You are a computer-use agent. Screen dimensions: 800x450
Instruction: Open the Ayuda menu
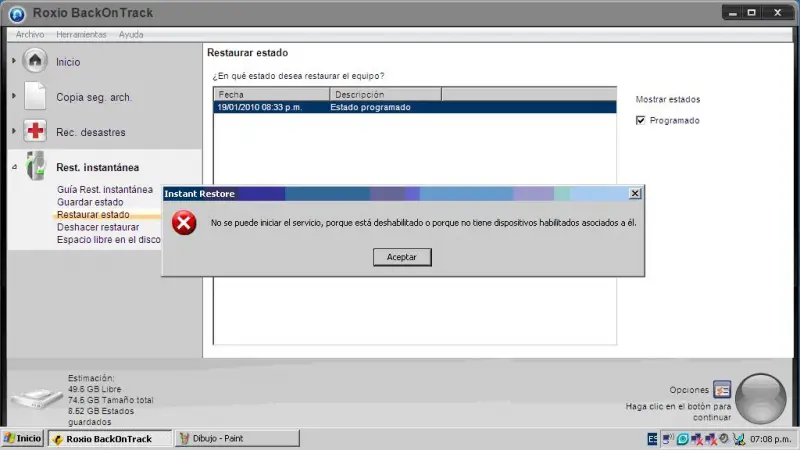131,35
